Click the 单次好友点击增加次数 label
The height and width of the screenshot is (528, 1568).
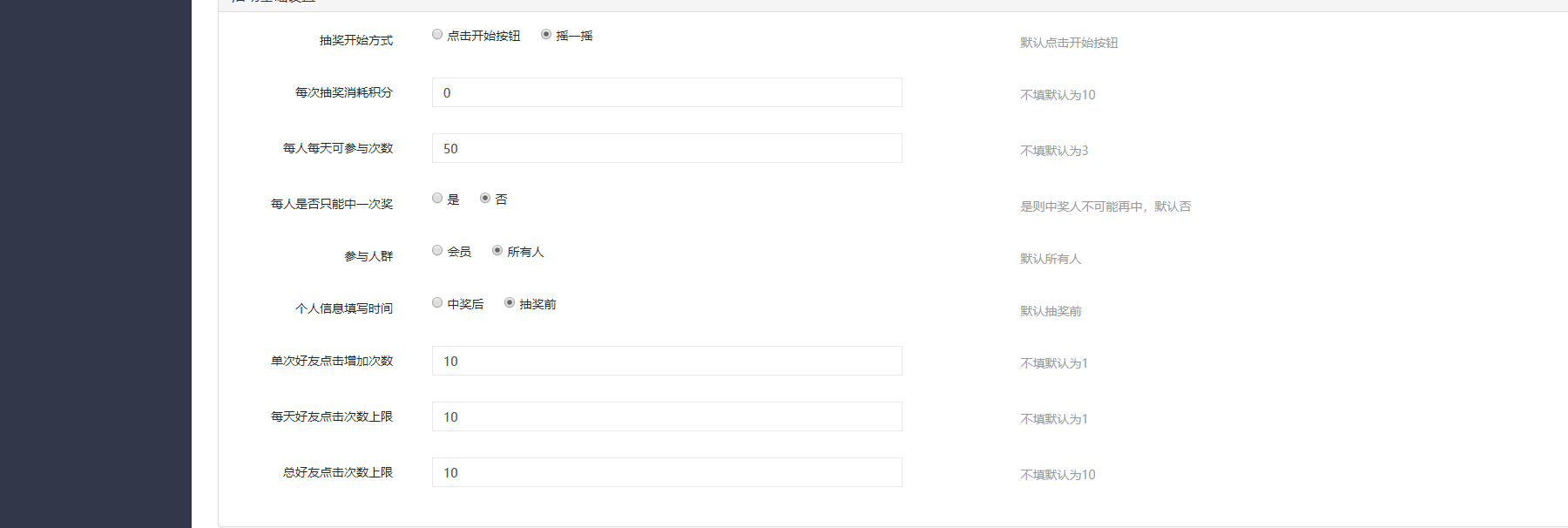(x=332, y=361)
